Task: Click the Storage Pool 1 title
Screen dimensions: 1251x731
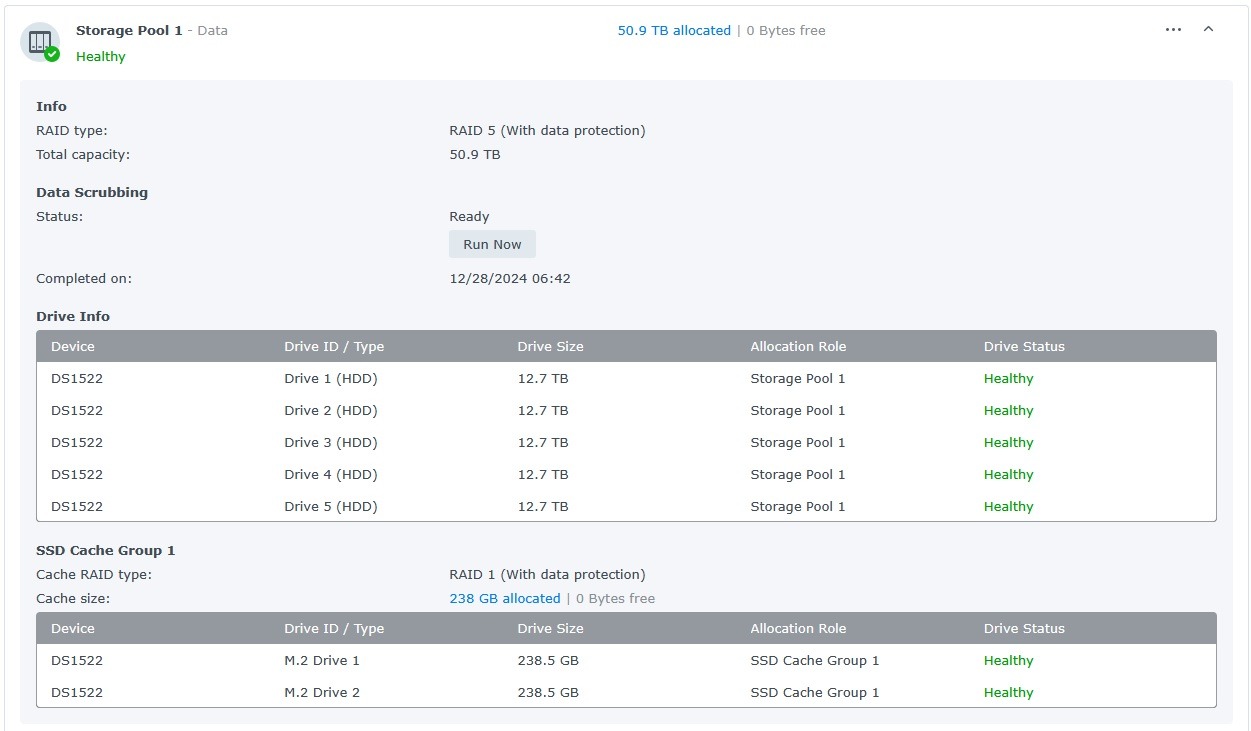Action: pos(129,31)
